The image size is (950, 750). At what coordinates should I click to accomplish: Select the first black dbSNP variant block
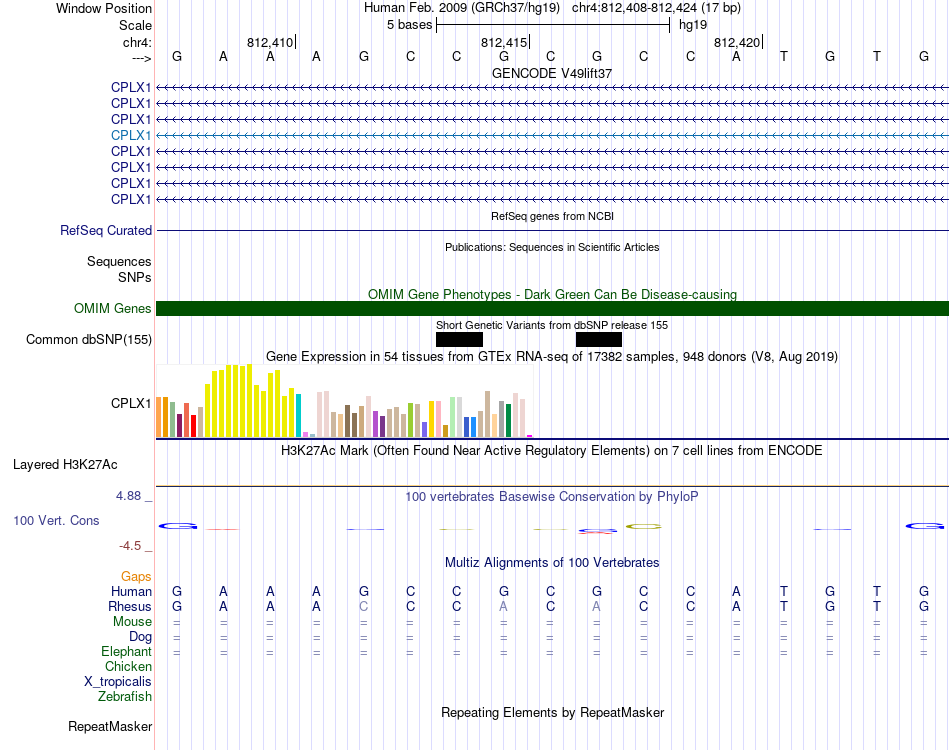459,339
